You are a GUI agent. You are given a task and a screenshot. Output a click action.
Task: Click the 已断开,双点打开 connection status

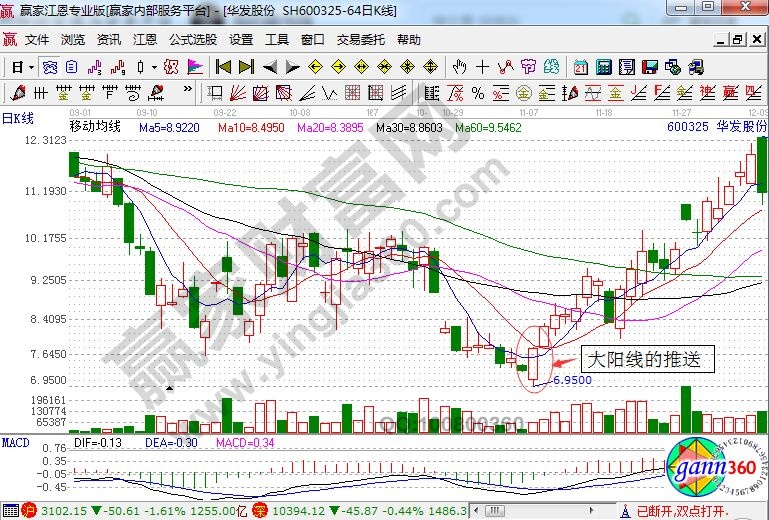[x=683, y=511]
